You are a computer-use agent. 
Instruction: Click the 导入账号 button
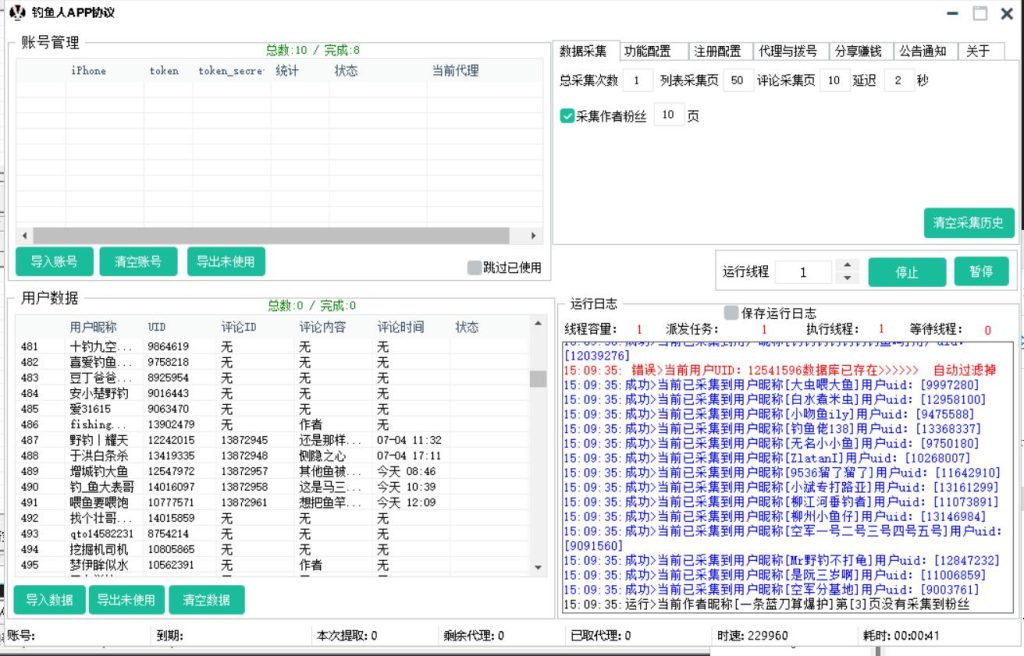tap(54, 262)
